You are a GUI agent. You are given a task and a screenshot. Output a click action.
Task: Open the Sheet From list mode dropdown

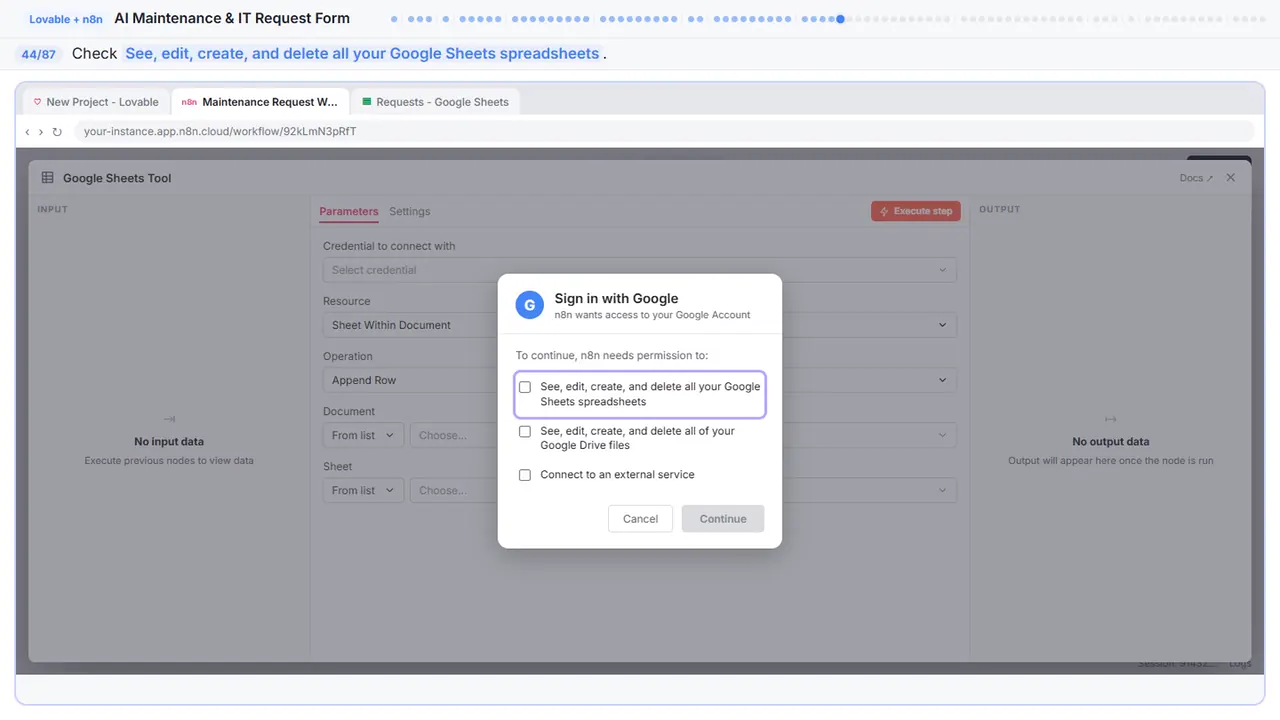pos(363,490)
